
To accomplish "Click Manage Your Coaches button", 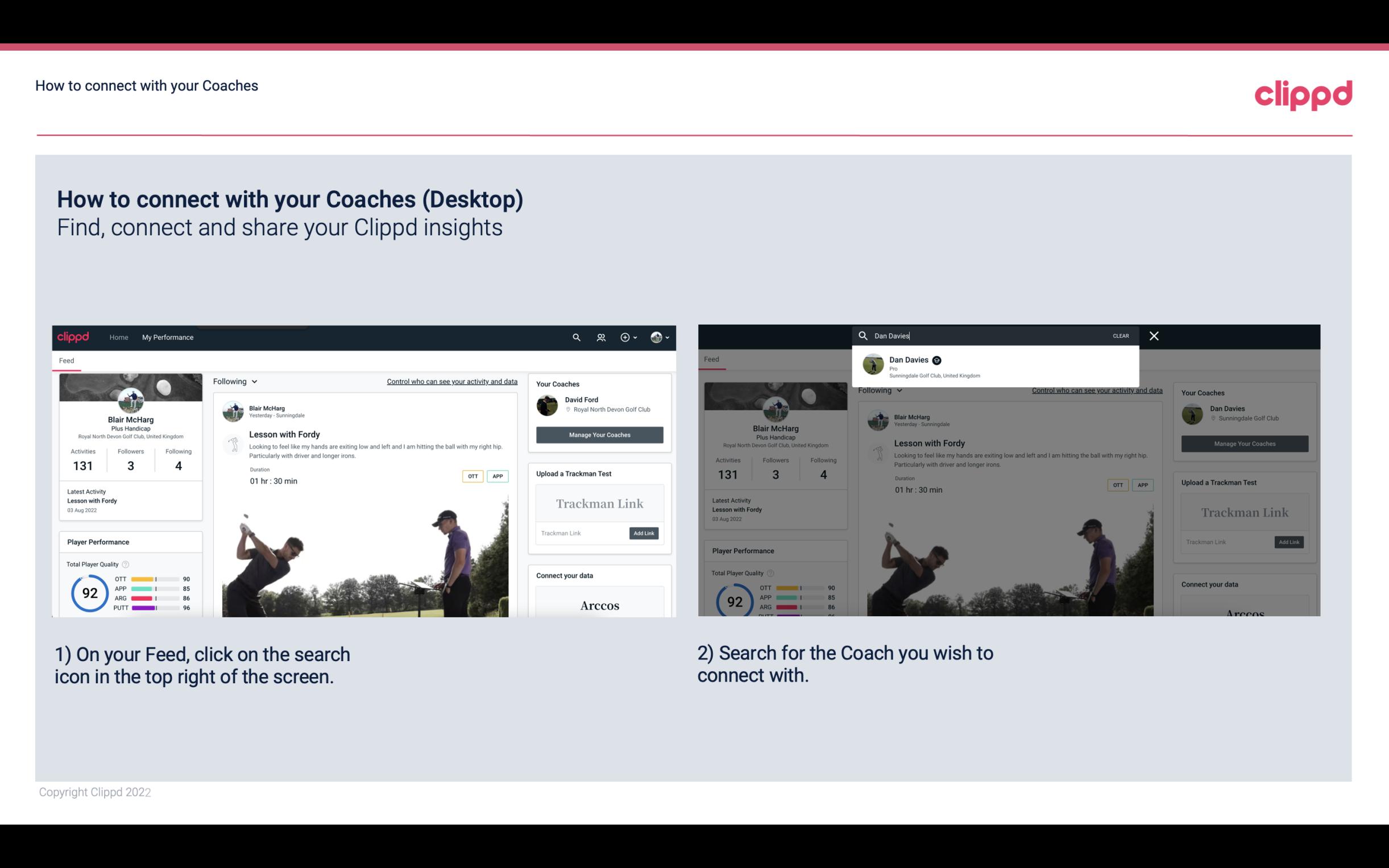I will (599, 434).
